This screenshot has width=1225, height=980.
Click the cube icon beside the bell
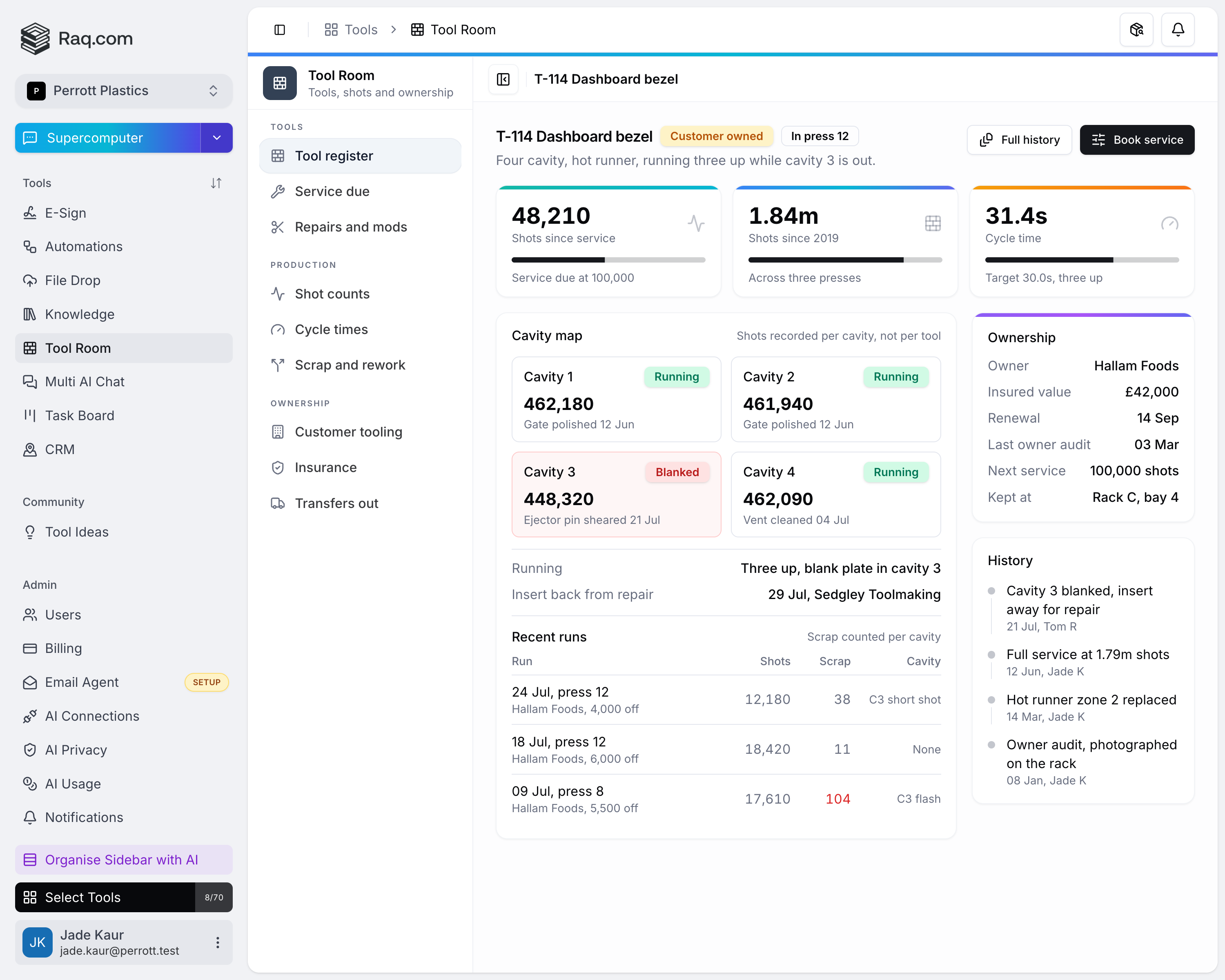pyautogui.click(x=1136, y=29)
